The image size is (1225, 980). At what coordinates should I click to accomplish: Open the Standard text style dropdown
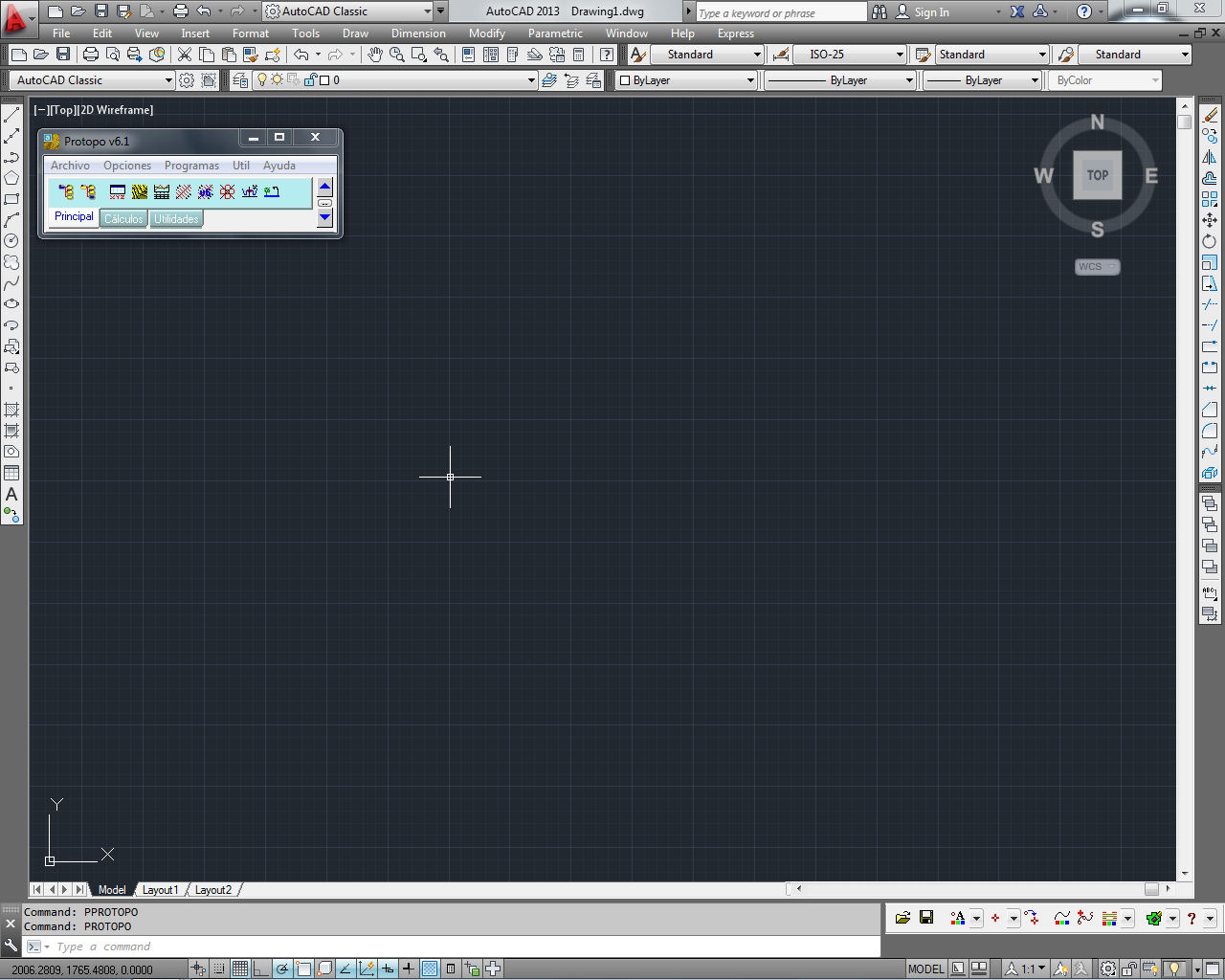(x=707, y=55)
